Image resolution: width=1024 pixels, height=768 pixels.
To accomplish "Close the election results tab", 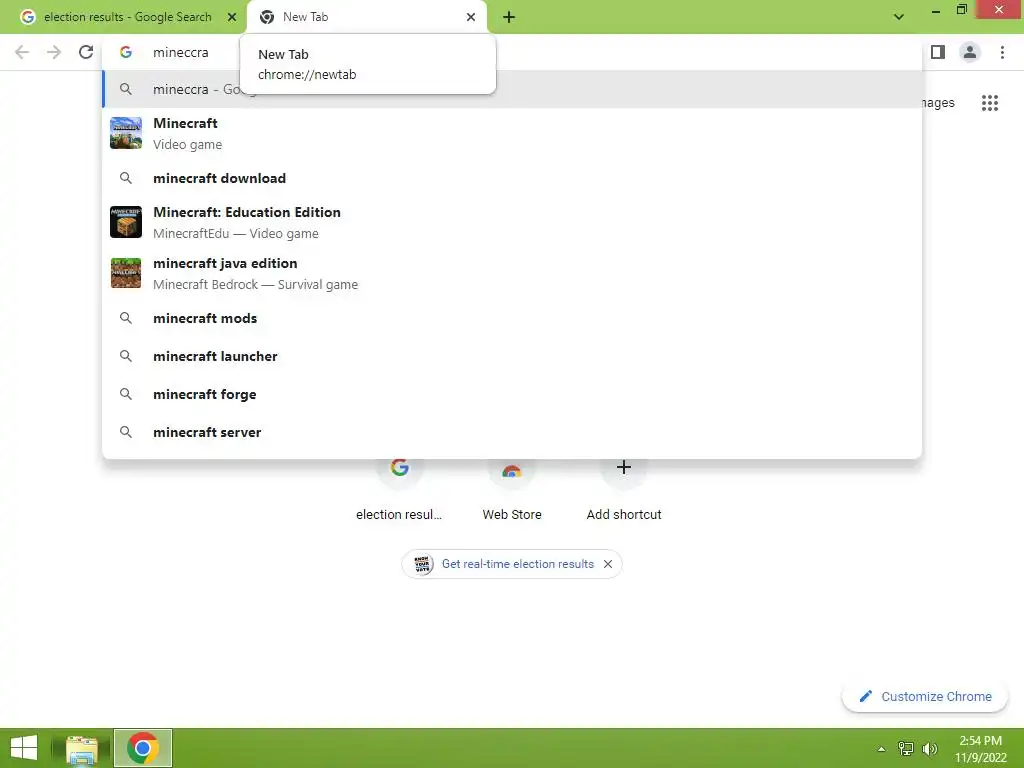I will (x=232, y=17).
